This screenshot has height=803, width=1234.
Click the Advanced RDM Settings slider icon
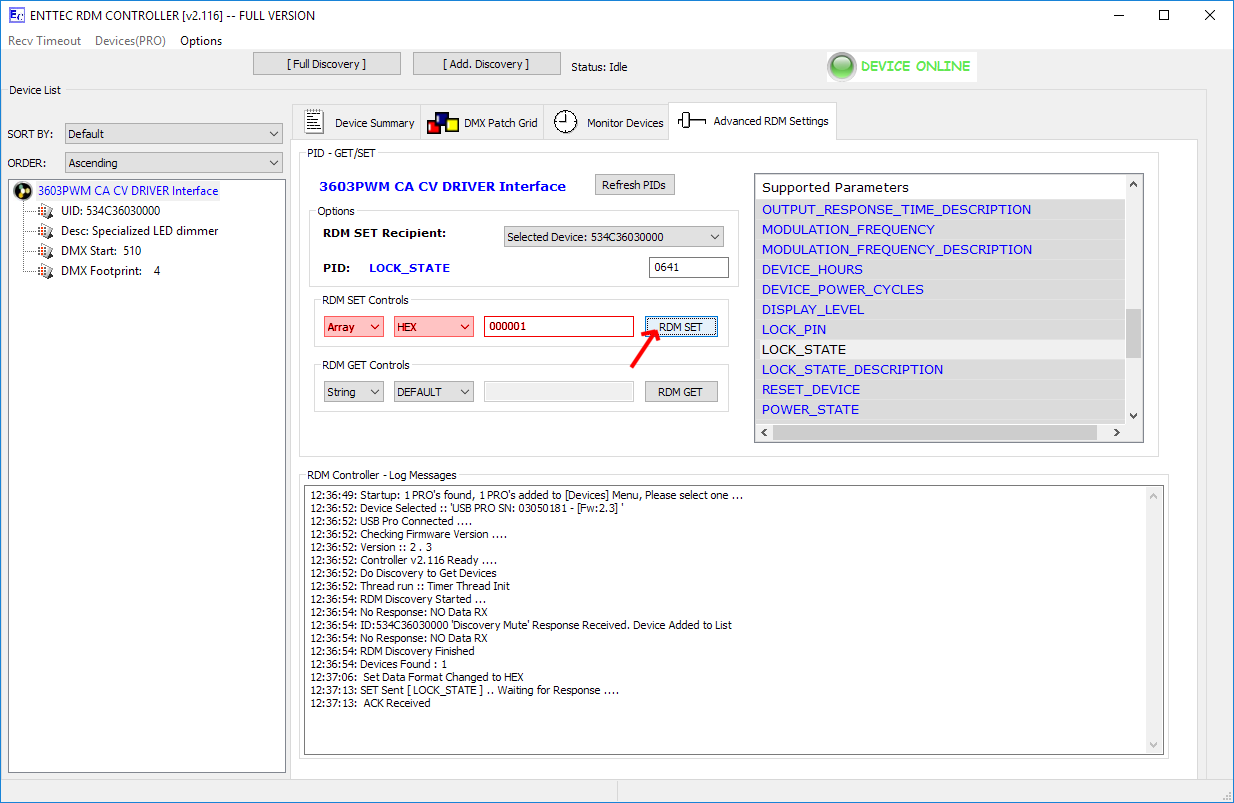point(691,121)
